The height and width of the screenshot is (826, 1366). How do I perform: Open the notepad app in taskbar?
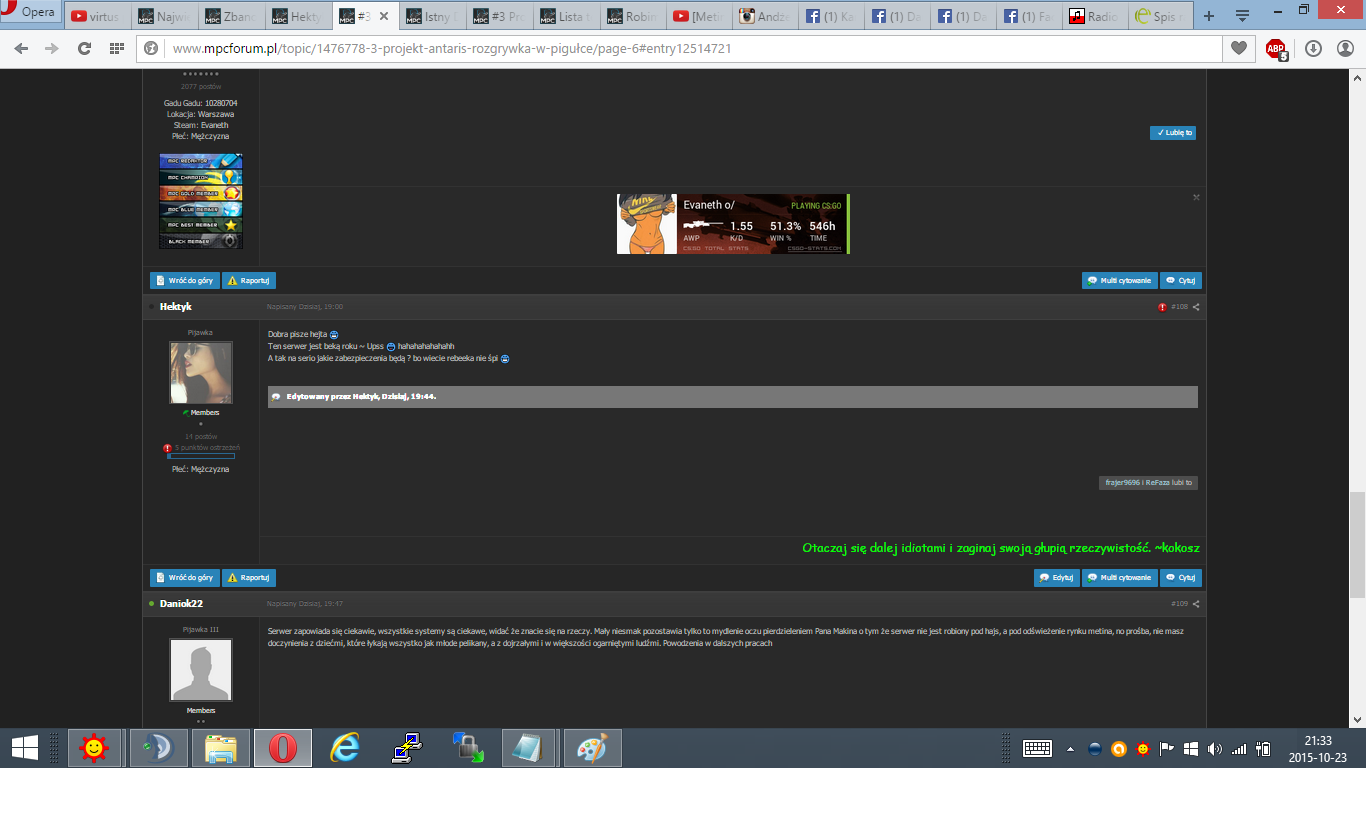(x=531, y=748)
